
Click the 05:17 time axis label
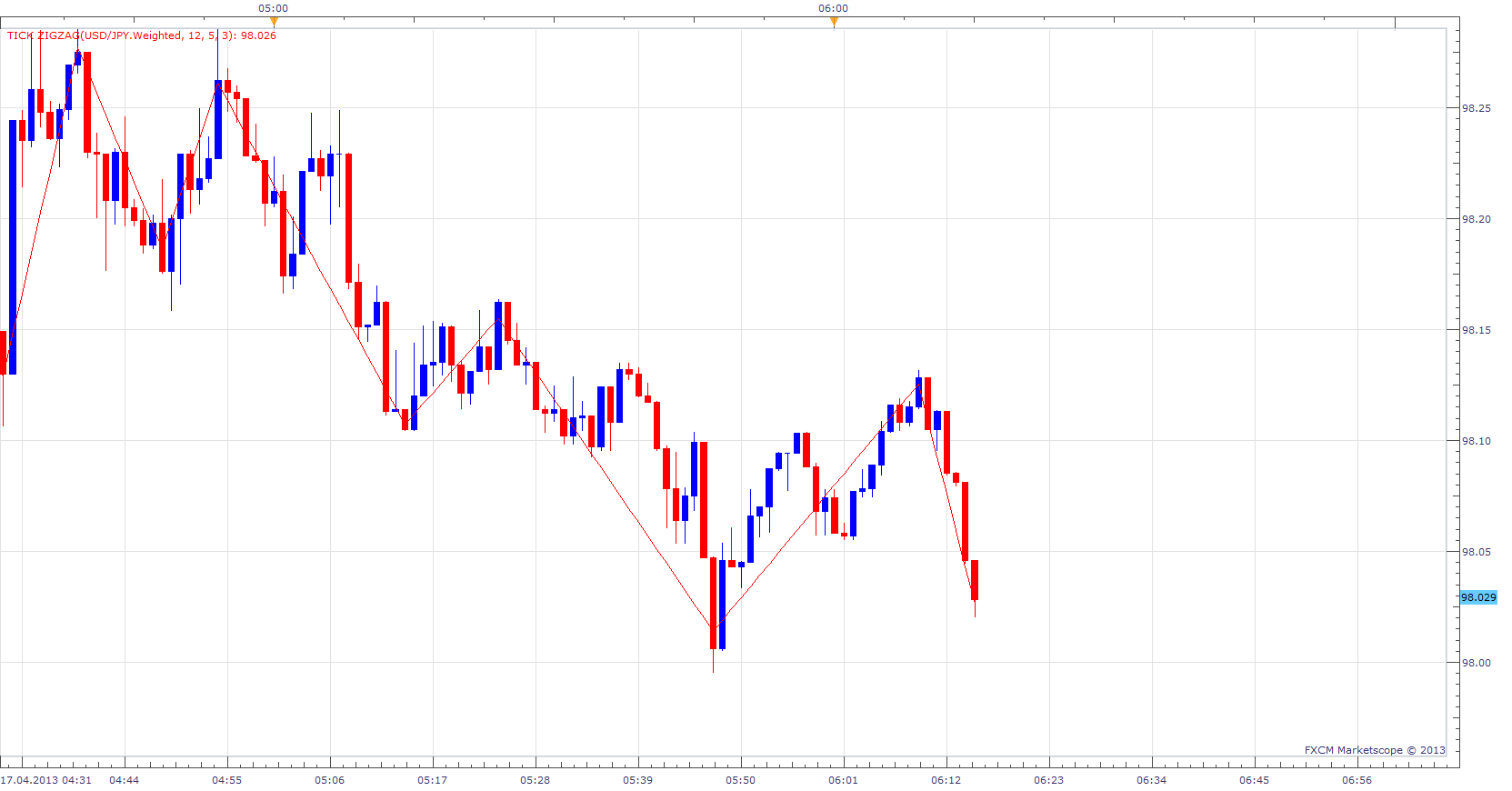pyautogui.click(x=433, y=780)
